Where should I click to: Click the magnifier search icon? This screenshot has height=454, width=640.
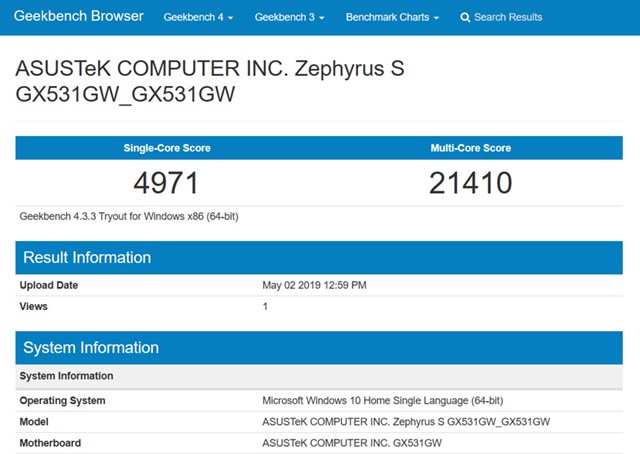click(x=465, y=17)
